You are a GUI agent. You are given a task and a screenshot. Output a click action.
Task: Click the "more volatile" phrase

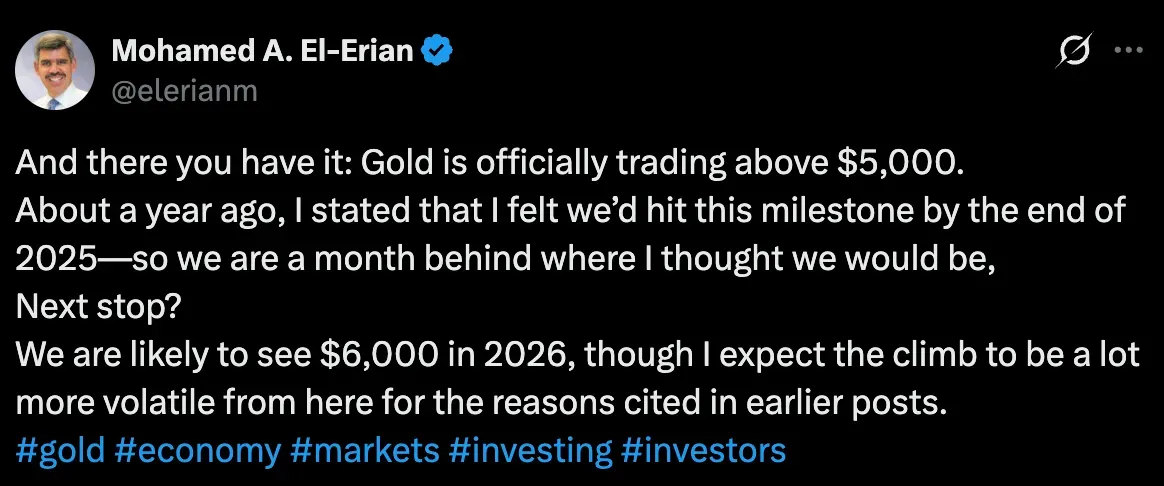coord(121,405)
